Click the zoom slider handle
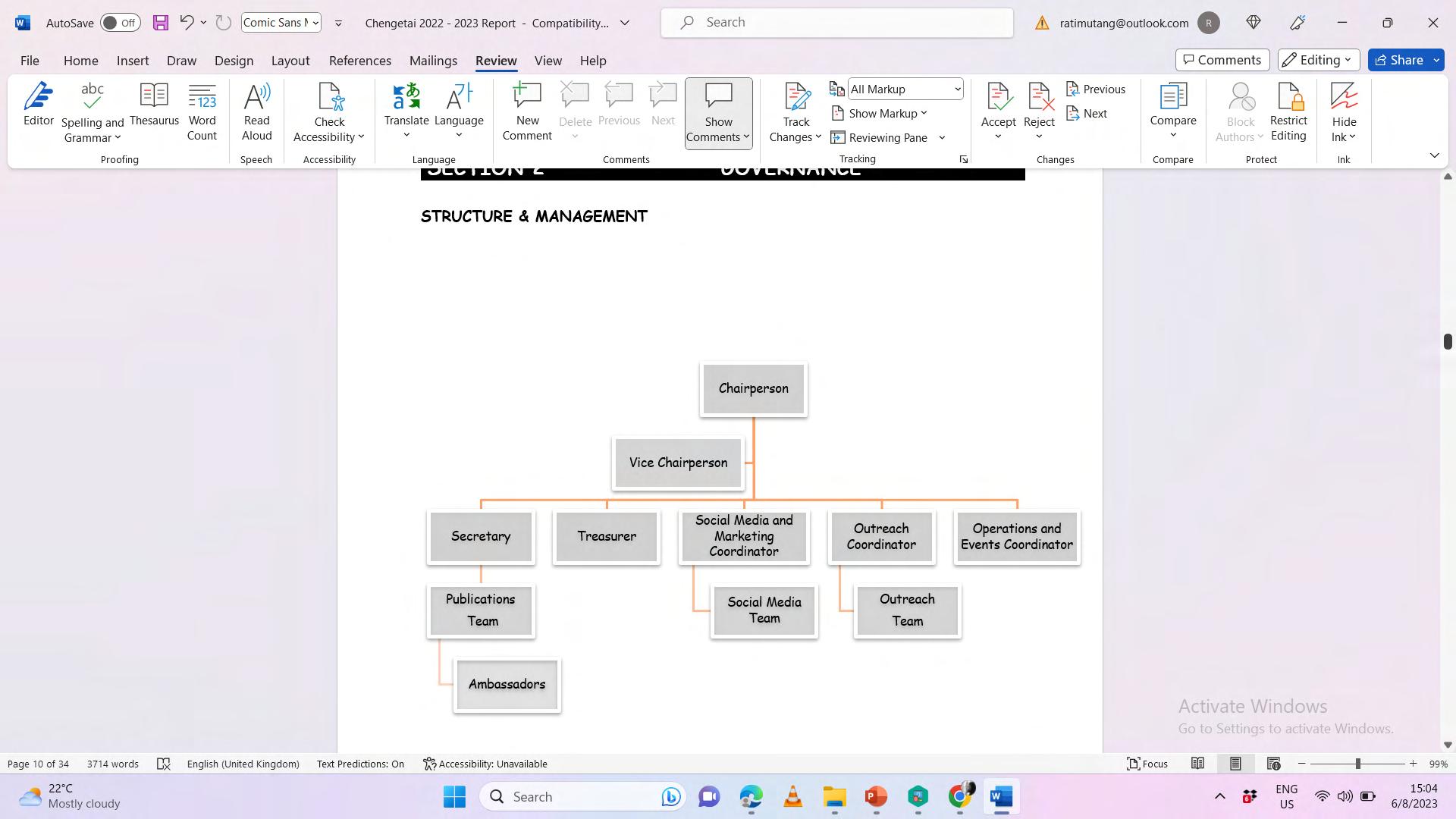The height and width of the screenshot is (819, 1456). pyautogui.click(x=1357, y=764)
